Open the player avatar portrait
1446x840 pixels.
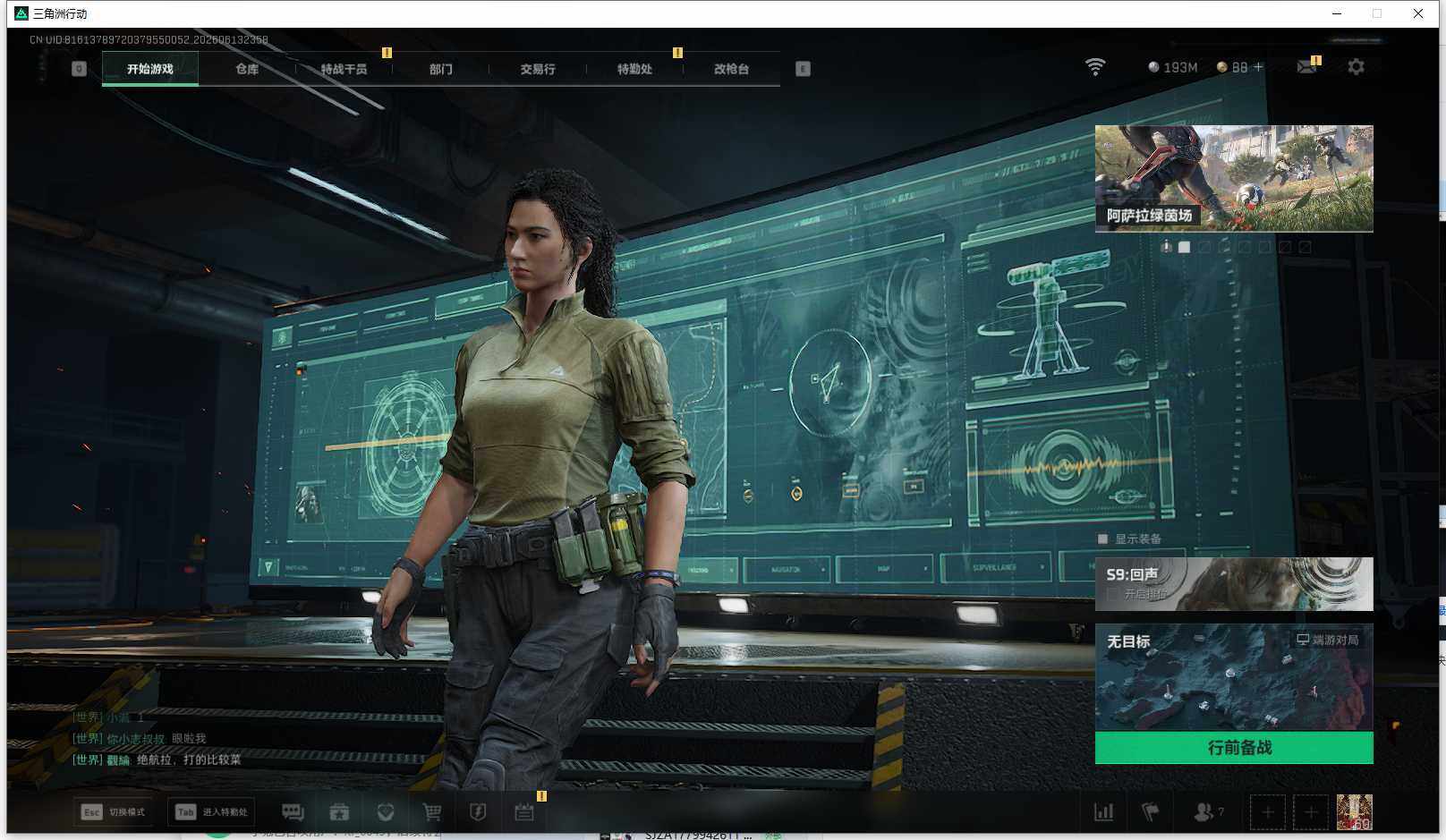pyautogui.click(x=1355, y=812)
